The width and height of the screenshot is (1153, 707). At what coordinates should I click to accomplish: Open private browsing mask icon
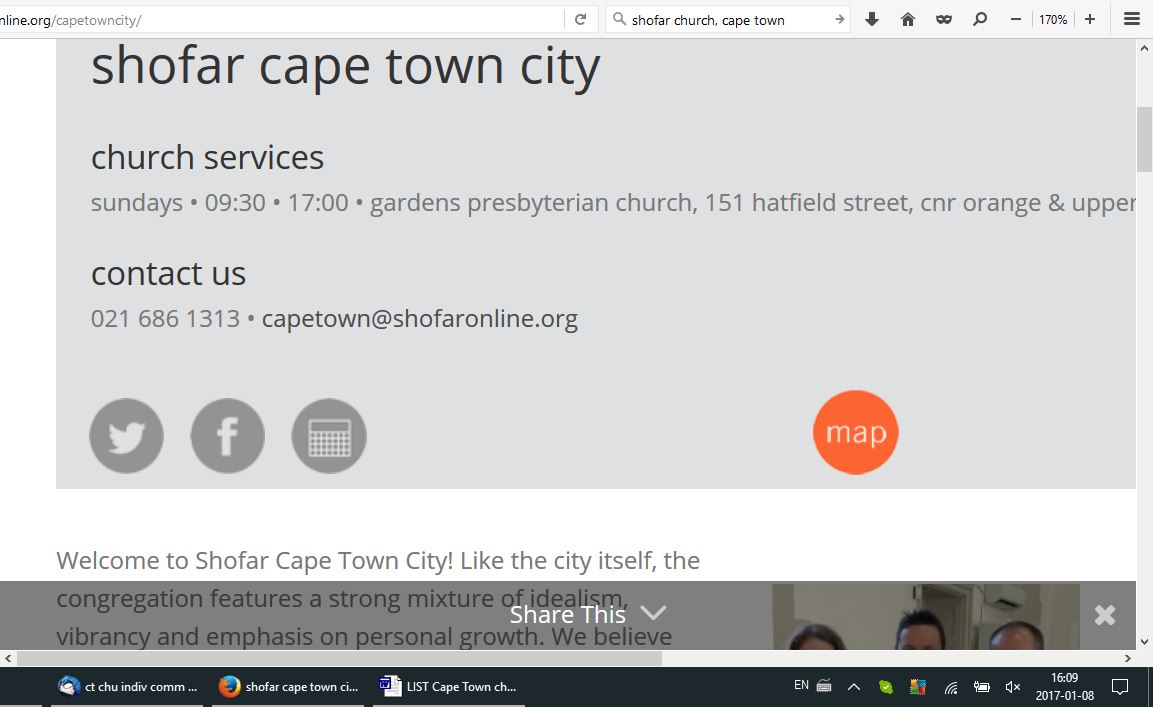coord(943,20)
